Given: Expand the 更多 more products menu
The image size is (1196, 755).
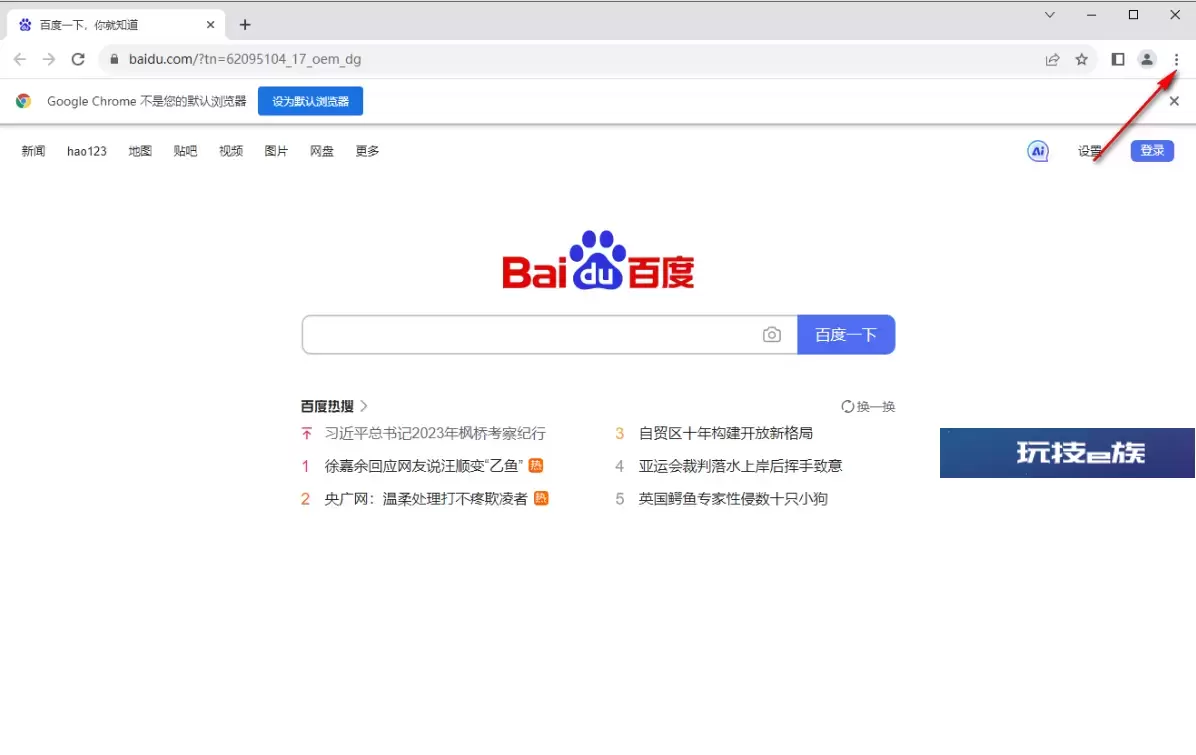Looking at the screenshot, I should (368, 151).
